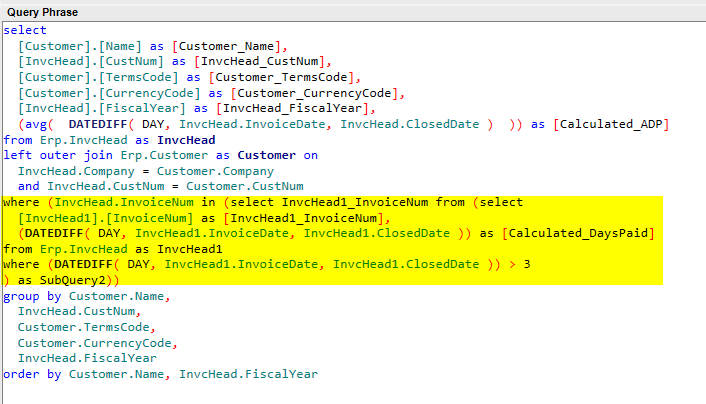Screen dimensions: 706x404
Task: Click the "[InvcHead_CustNum]" alias text
Action: tap(259, 61)
